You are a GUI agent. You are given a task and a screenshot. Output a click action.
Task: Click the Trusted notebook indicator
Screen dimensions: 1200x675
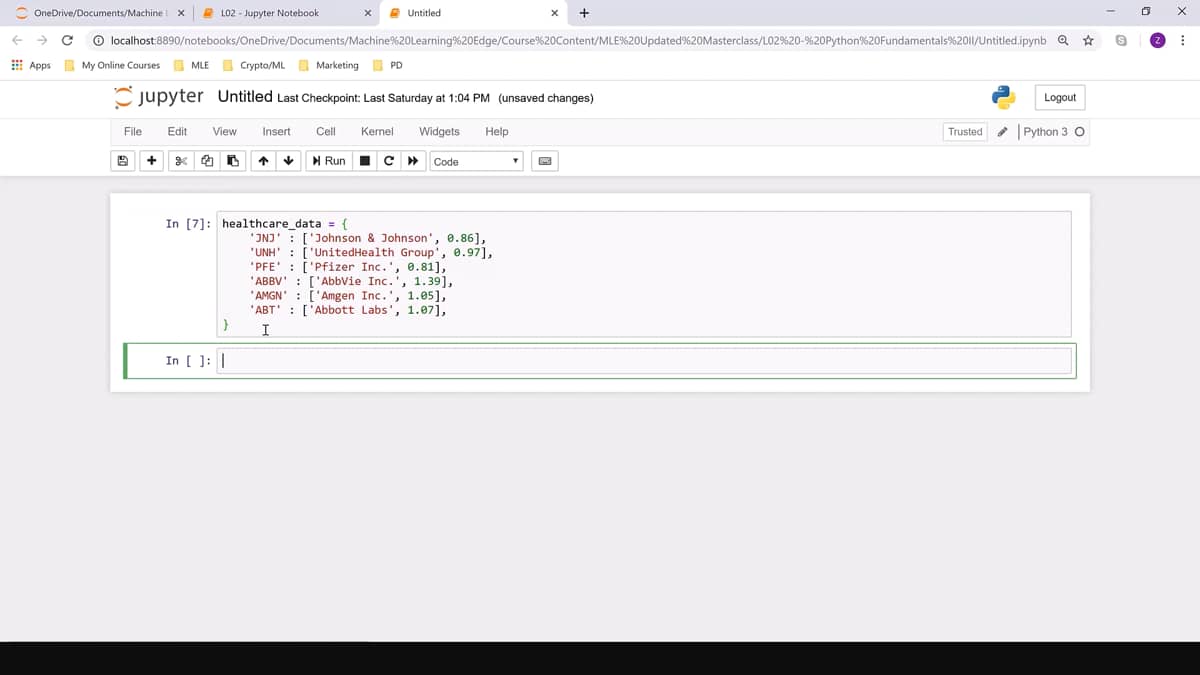(x=965, y=132)
